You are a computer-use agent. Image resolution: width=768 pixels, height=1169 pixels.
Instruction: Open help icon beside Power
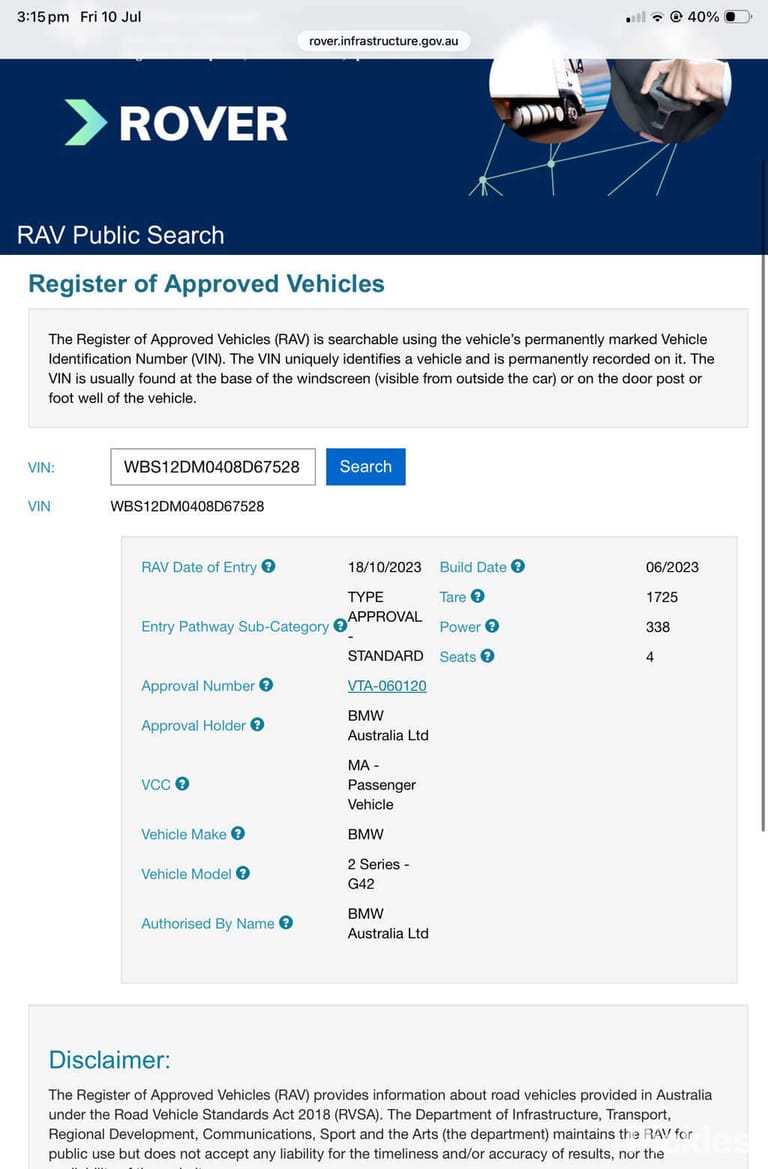[492, 626]
